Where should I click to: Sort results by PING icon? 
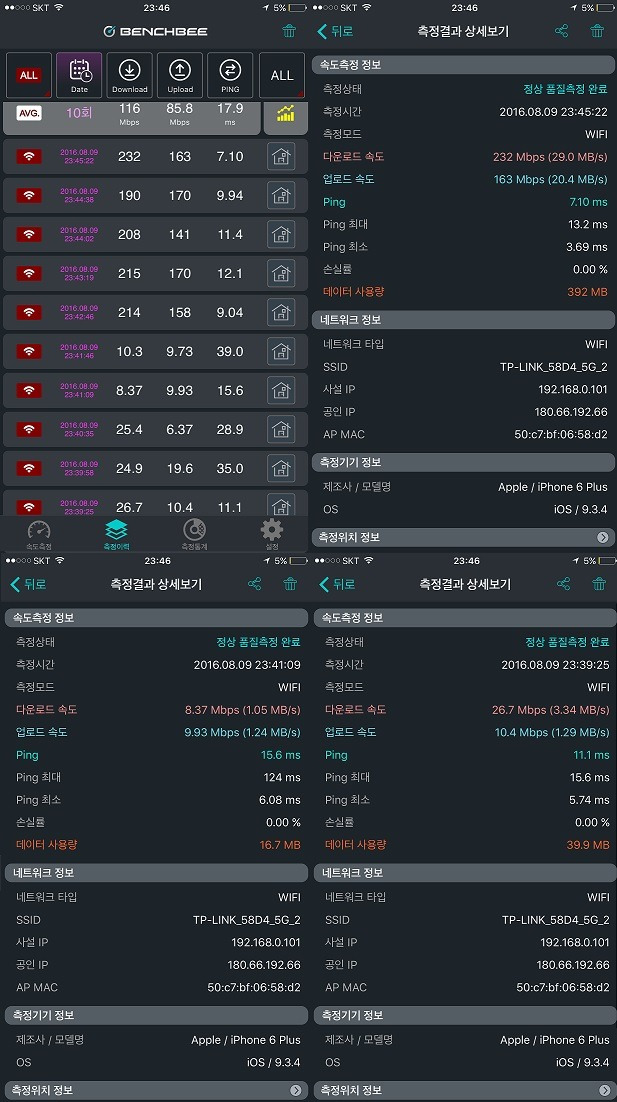tap(230, 75)
